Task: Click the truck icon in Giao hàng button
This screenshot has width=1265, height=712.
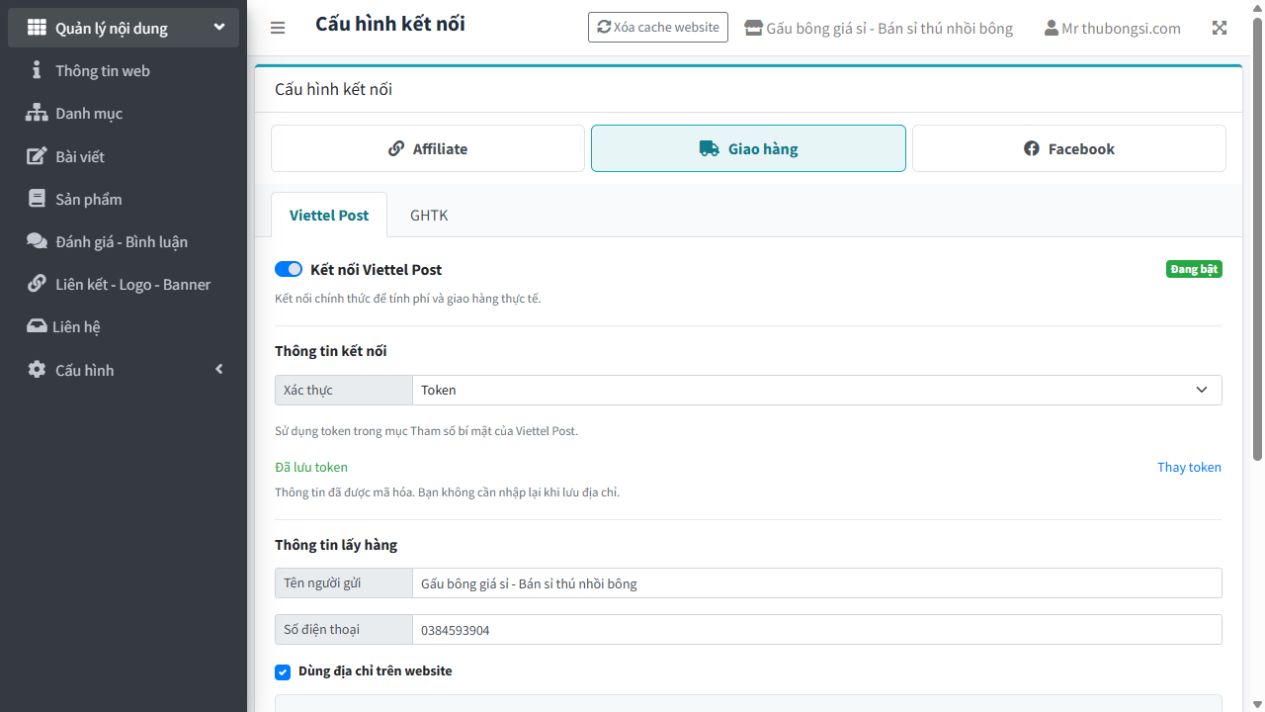Action: (709, 149)
